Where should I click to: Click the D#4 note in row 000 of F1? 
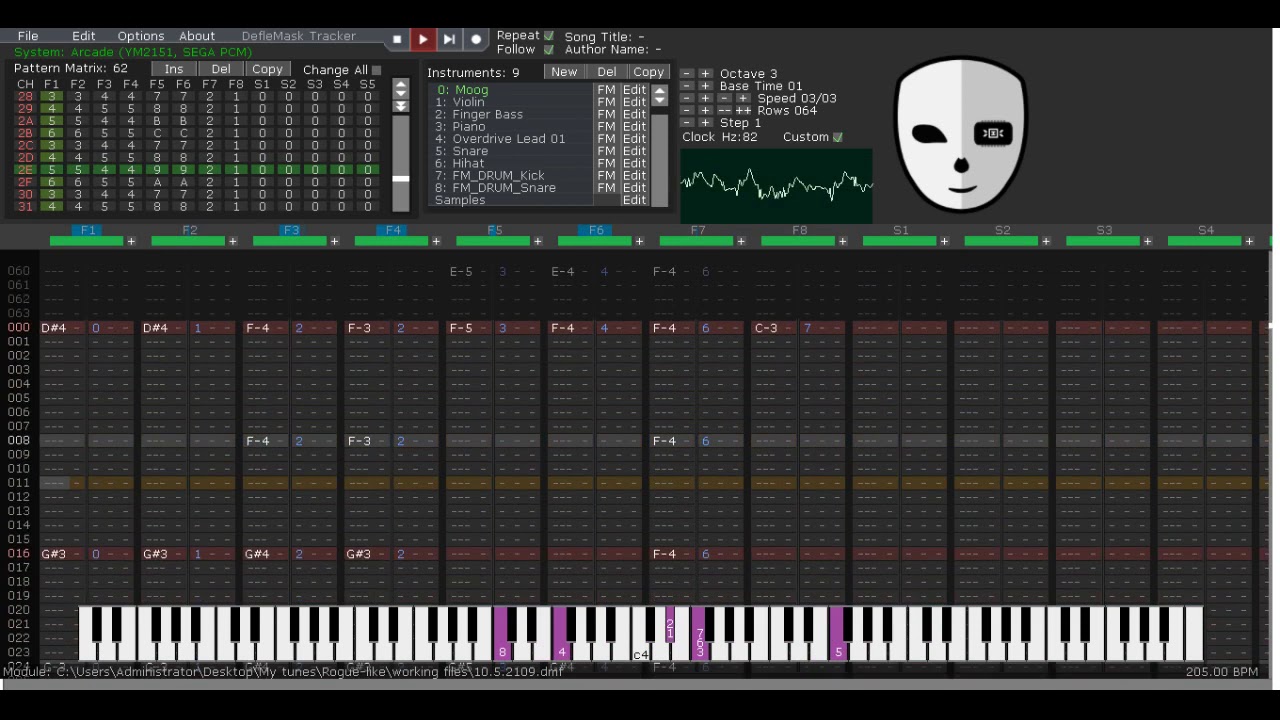click(x=54, y=328)
